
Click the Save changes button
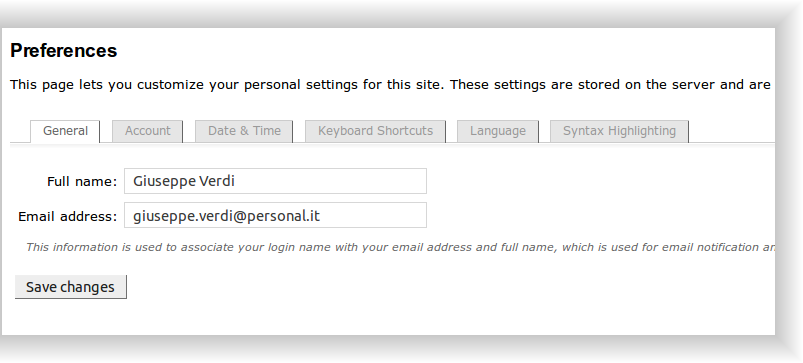[x=71, y=287]
